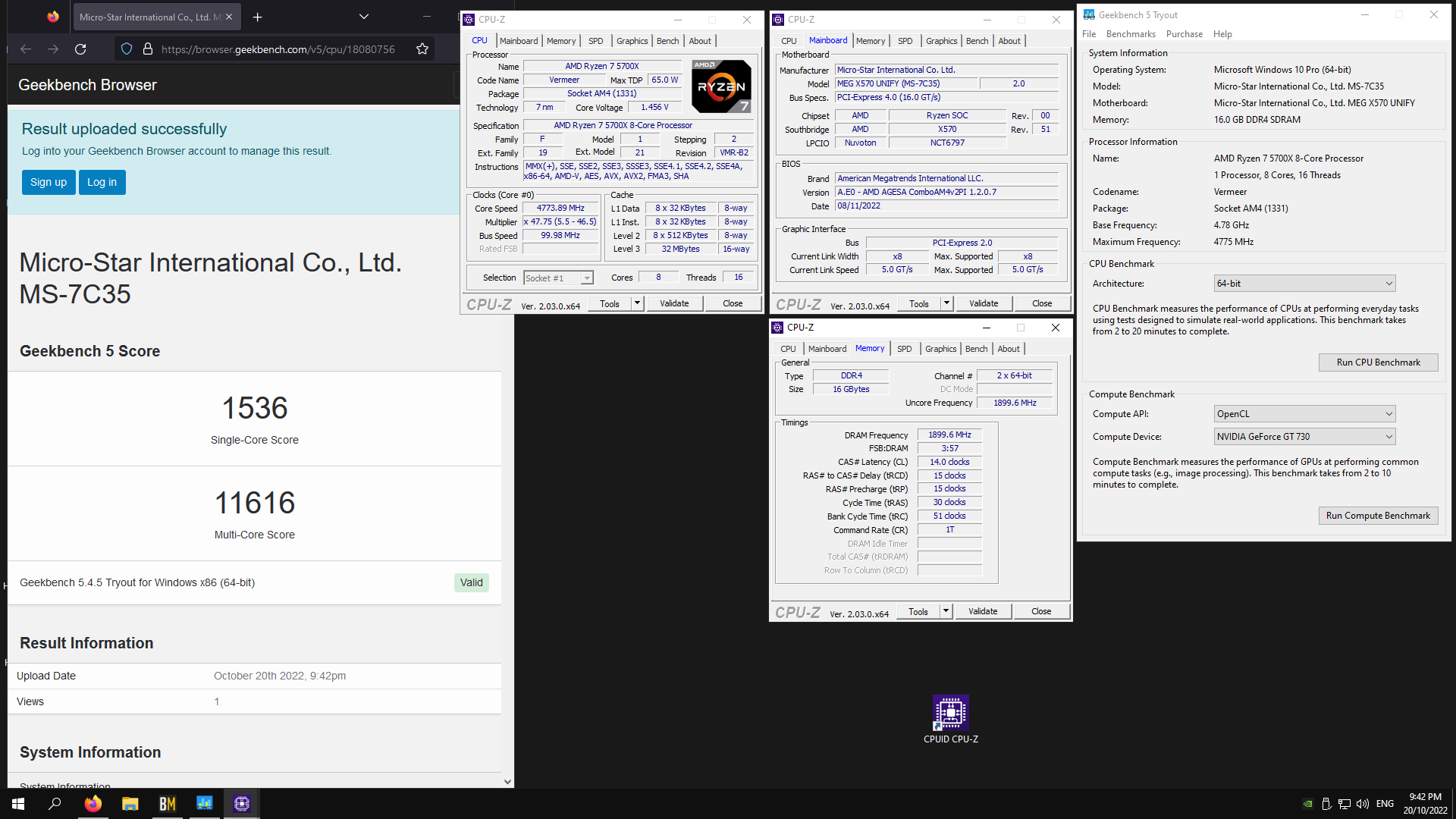Click Run CPU Benchmark button
The height and width of the screenshot is (819, 1456).
(1378, 362)
